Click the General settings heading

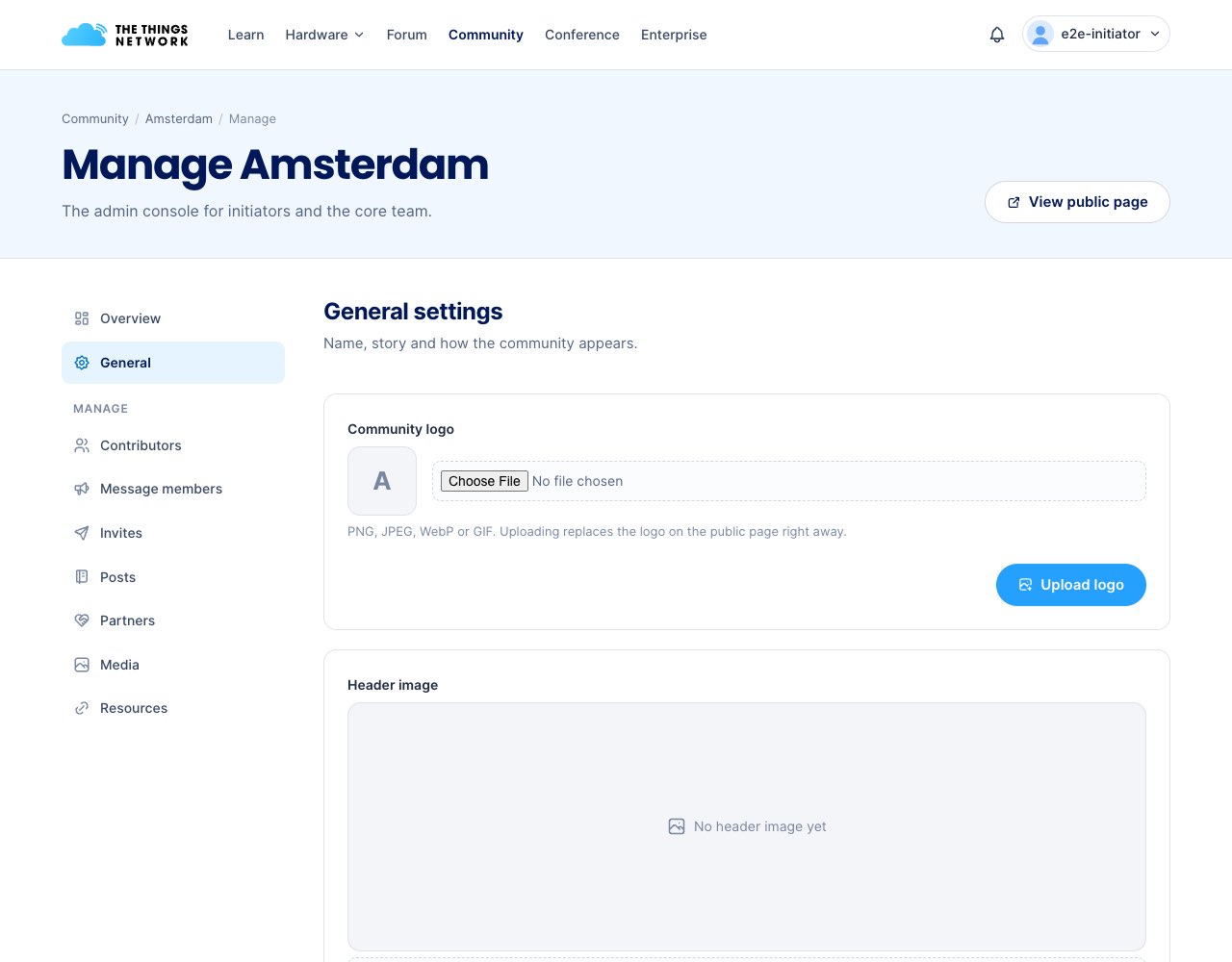[x=413, y=312]
